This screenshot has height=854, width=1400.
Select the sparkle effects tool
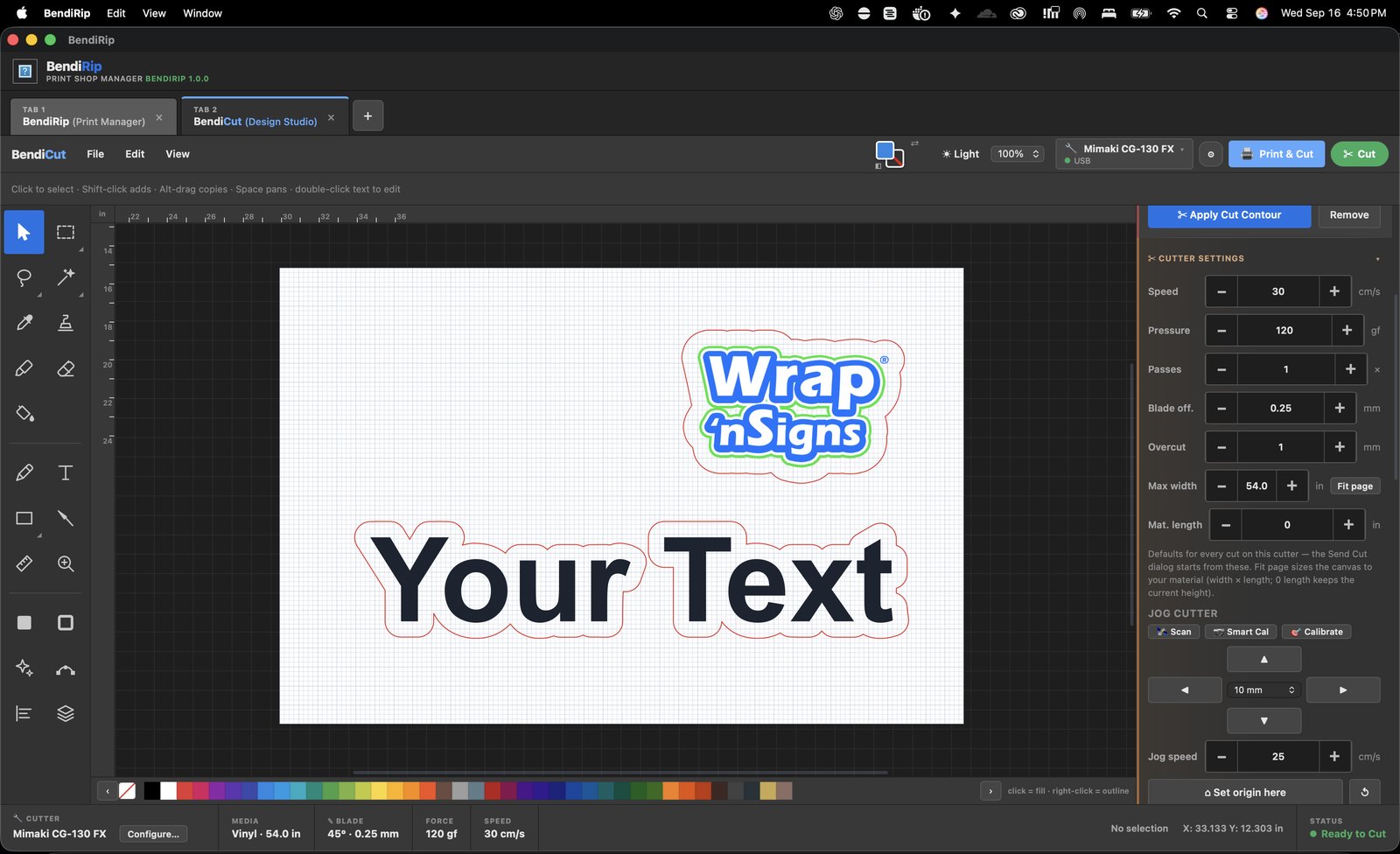[x=24, y=668]
